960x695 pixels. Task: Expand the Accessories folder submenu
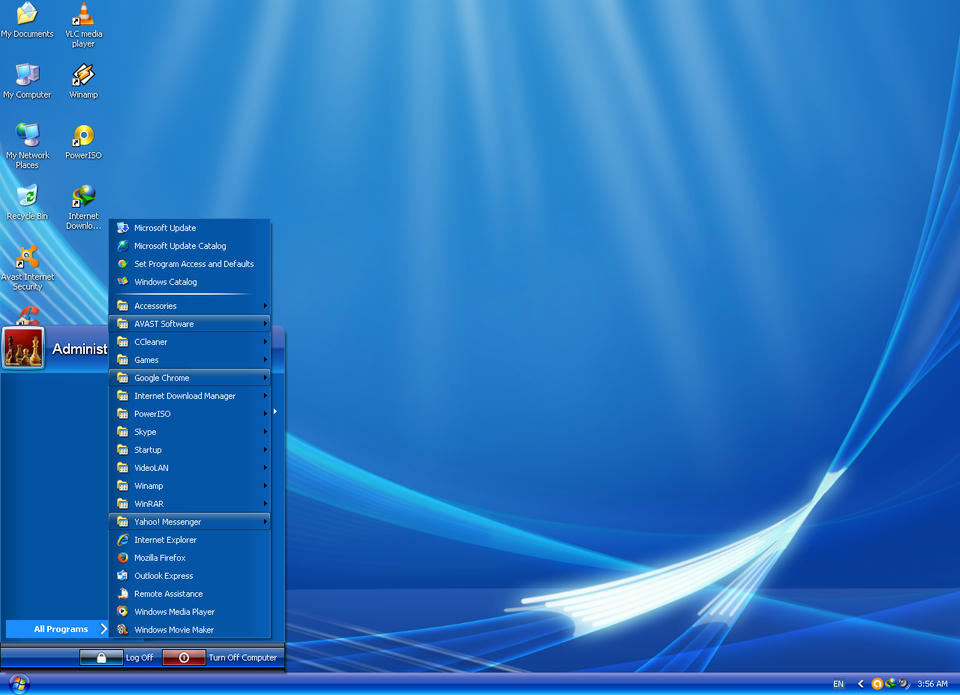(190, 306)
